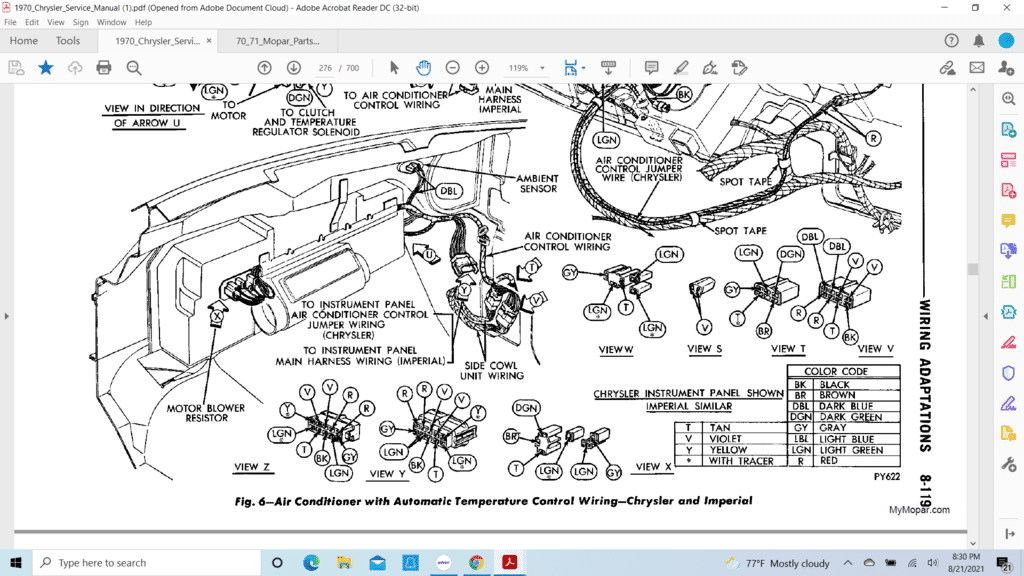
Task: Click the page number input field
Action: tap(325, 68)
